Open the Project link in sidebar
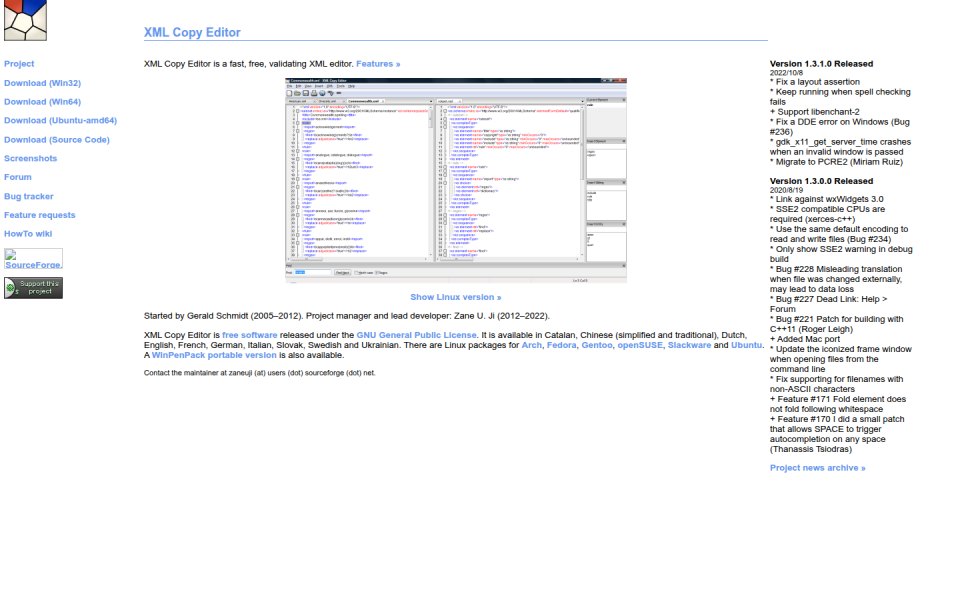960x600 pixels. pyautogui.click(x=19, y=64)
